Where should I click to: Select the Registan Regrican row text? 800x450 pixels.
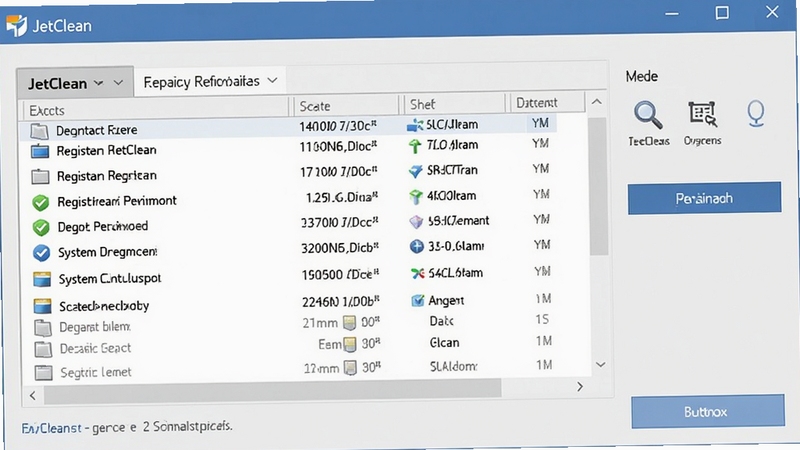pos(107,176)
